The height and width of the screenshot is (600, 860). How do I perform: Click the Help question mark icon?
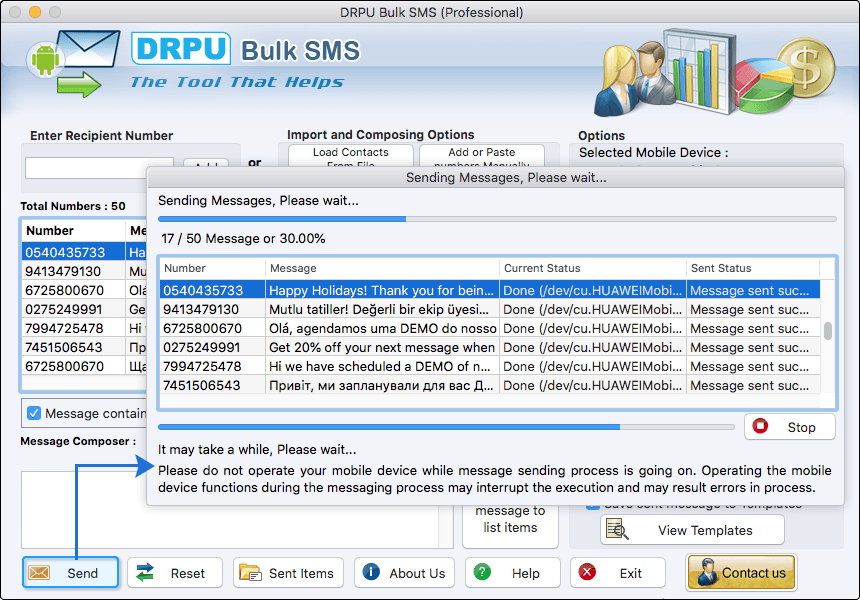(482, 572)
